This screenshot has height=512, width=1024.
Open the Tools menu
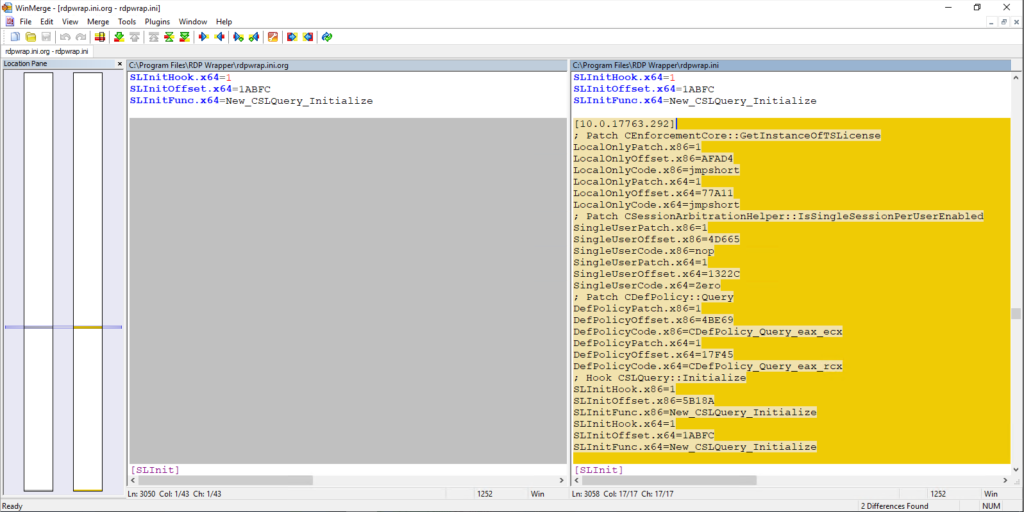pos(127,21)
